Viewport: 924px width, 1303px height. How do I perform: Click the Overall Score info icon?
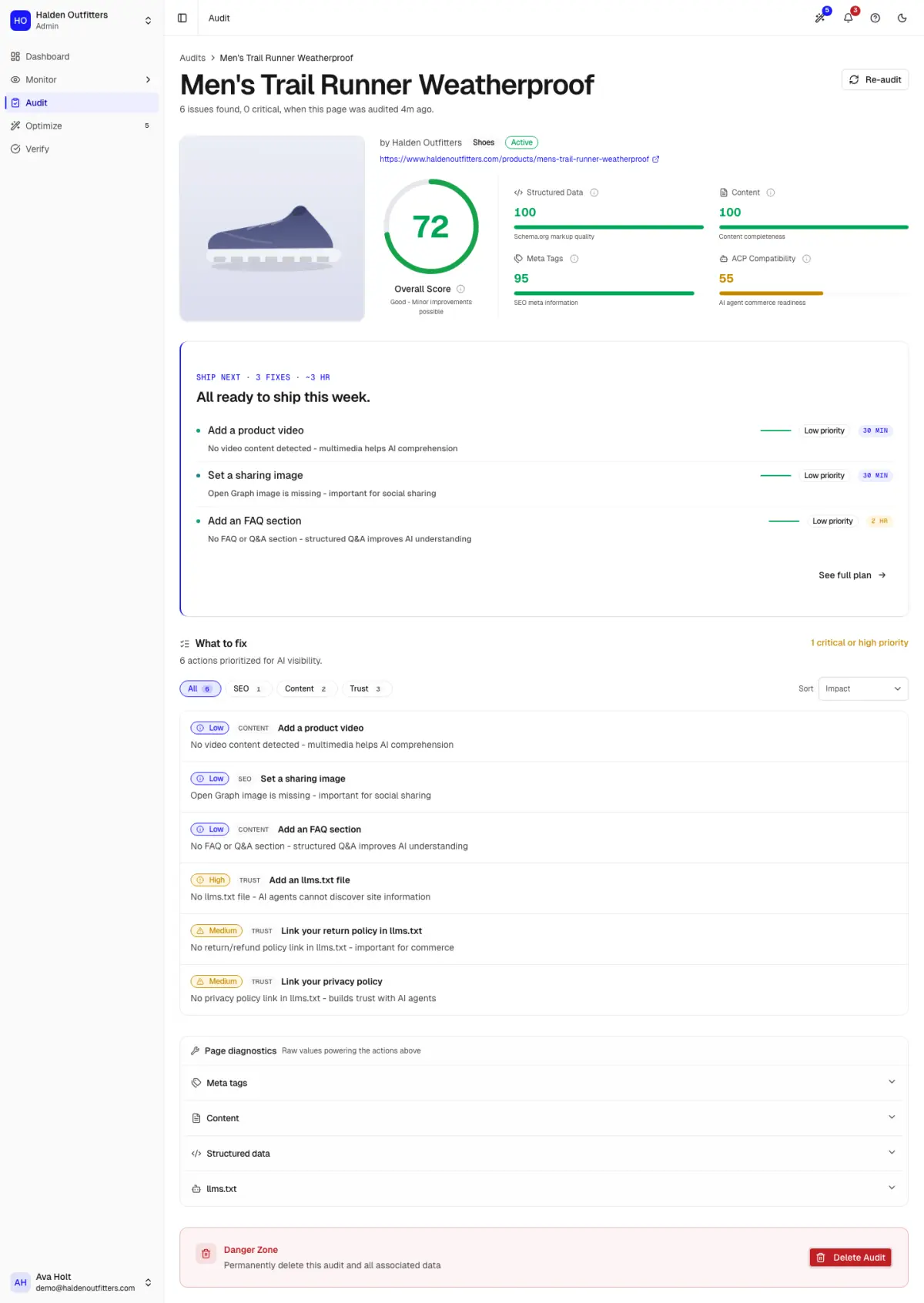tap(460, 289)
